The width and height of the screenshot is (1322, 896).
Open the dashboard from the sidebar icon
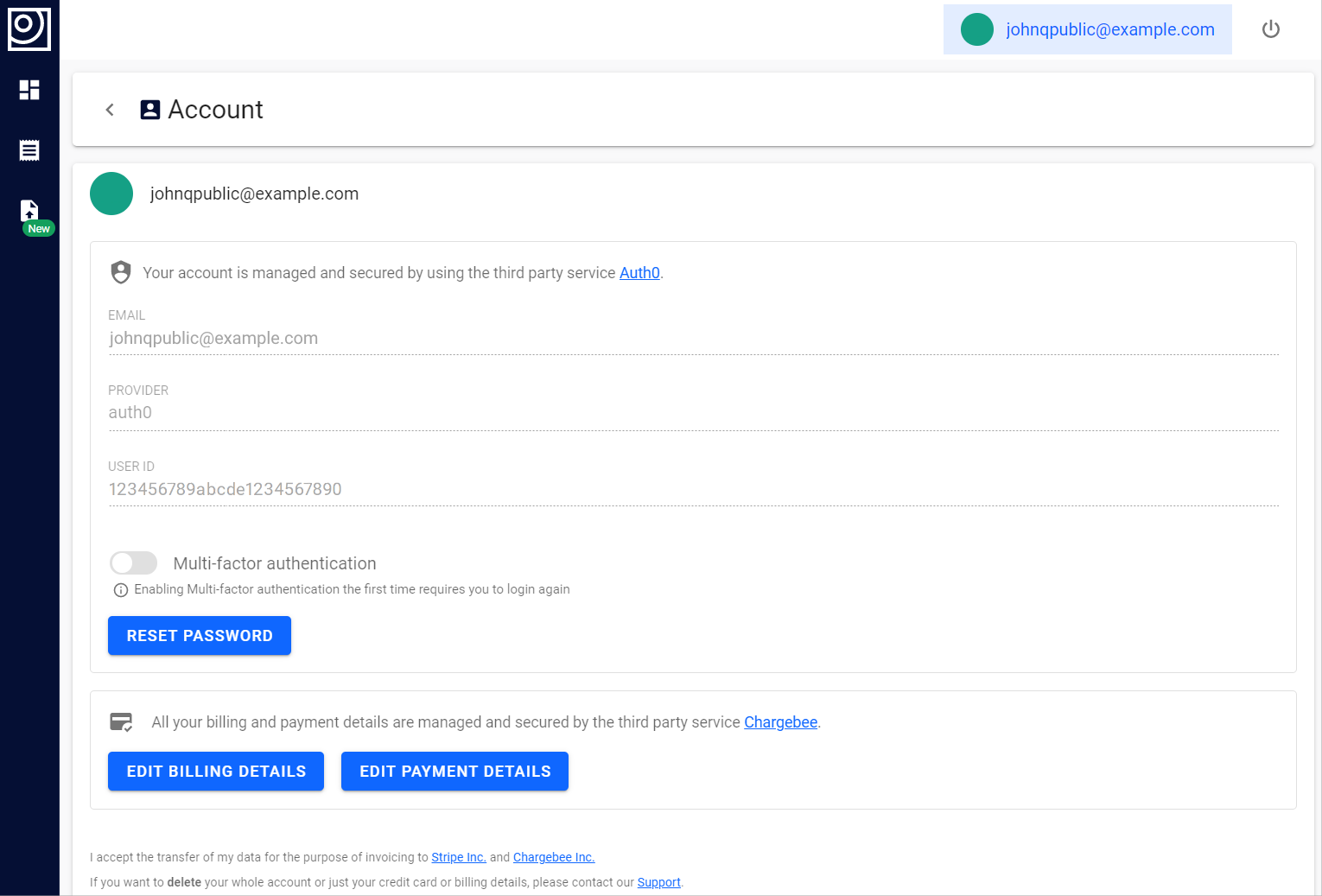(x=29, y=90)
